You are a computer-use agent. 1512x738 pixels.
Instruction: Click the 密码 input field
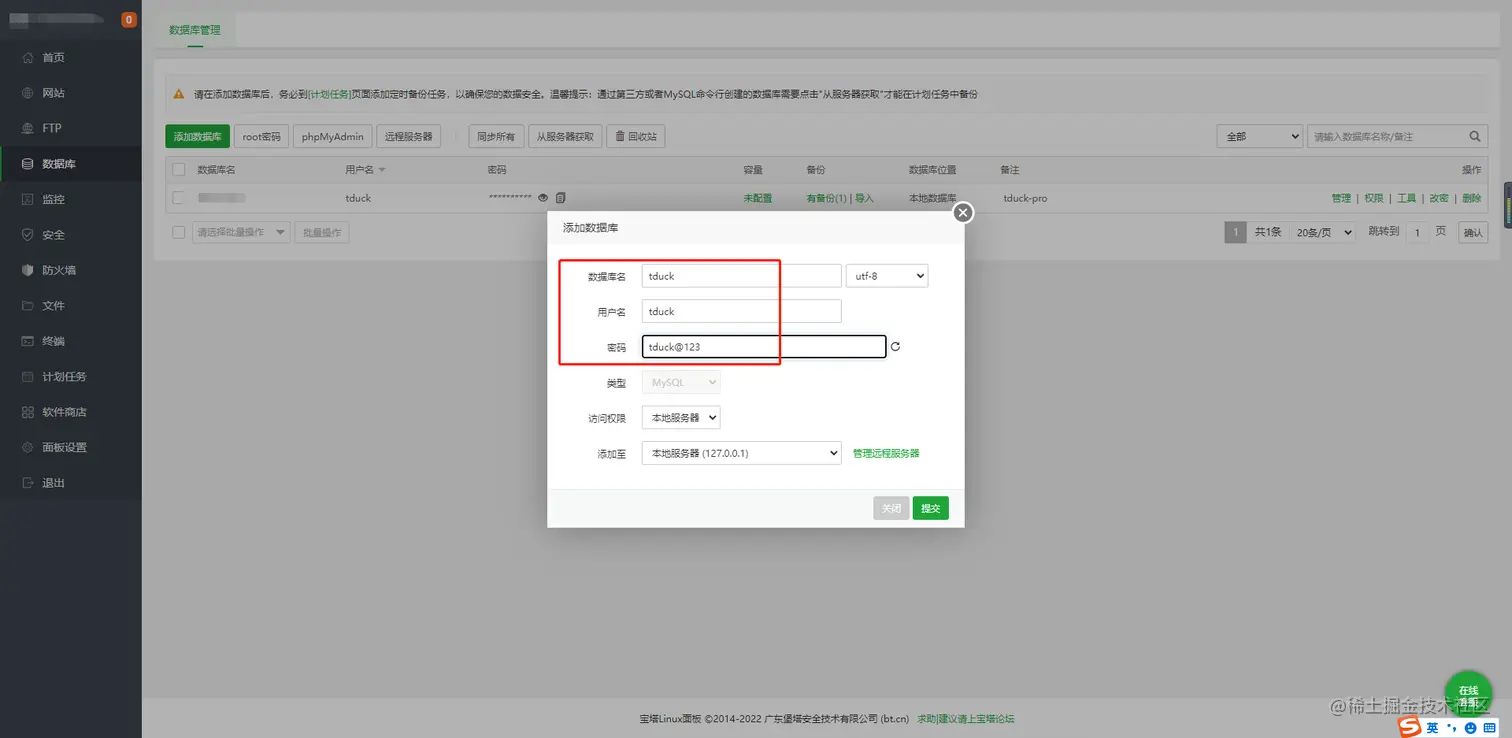tap(764, 346)
